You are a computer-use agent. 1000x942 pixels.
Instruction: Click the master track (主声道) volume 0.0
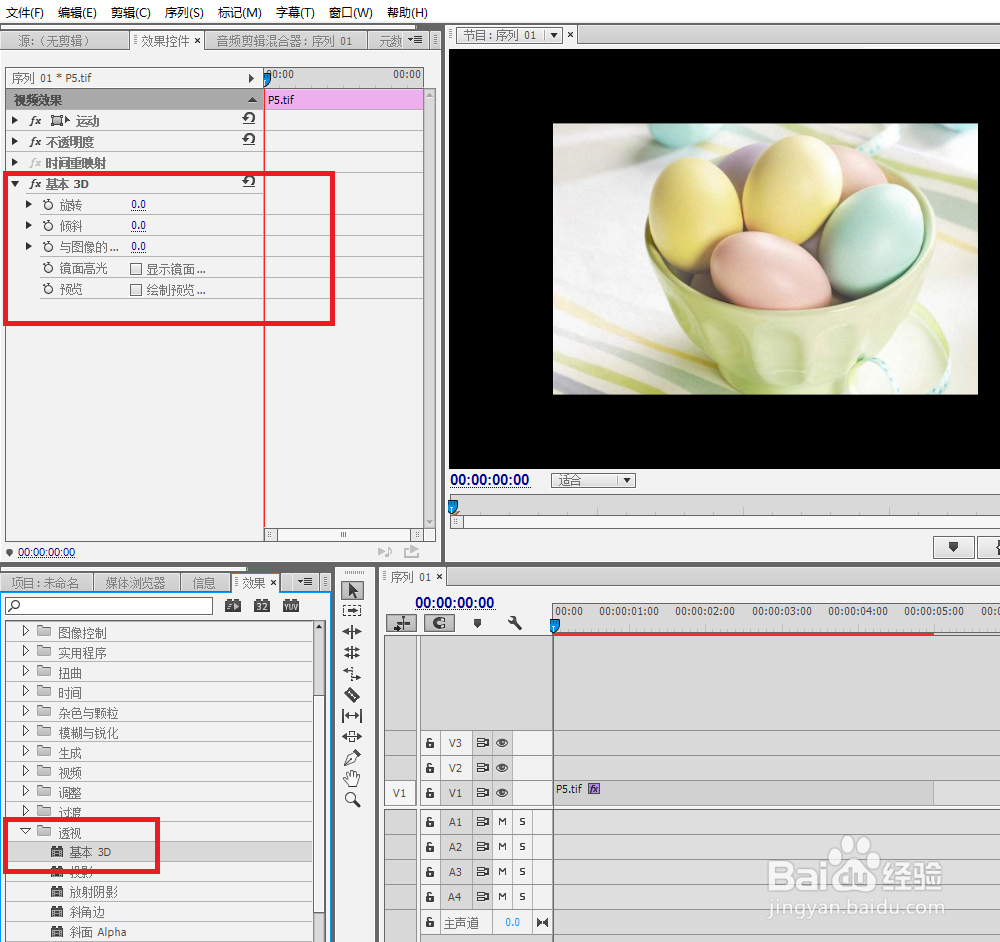512,922
